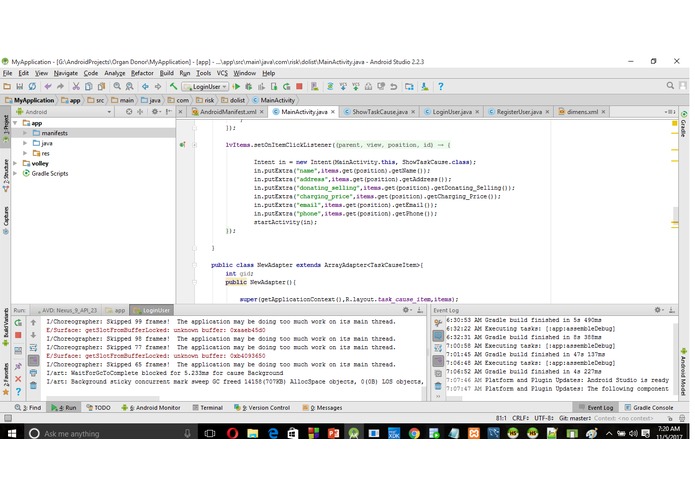Click red X close icon in Run panel

point(18,379)
